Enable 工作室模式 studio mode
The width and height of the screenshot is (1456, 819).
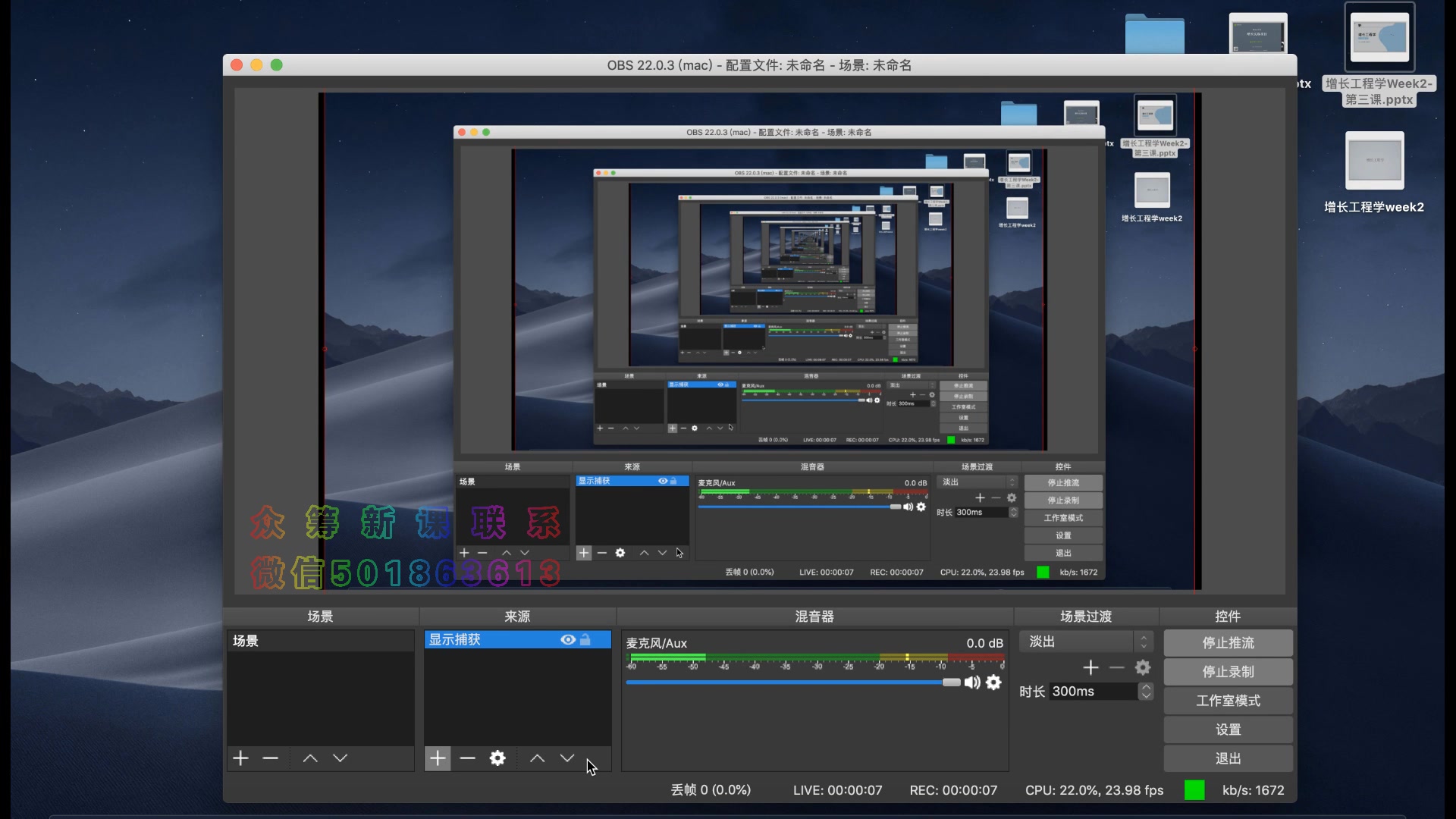point(1228,701)
